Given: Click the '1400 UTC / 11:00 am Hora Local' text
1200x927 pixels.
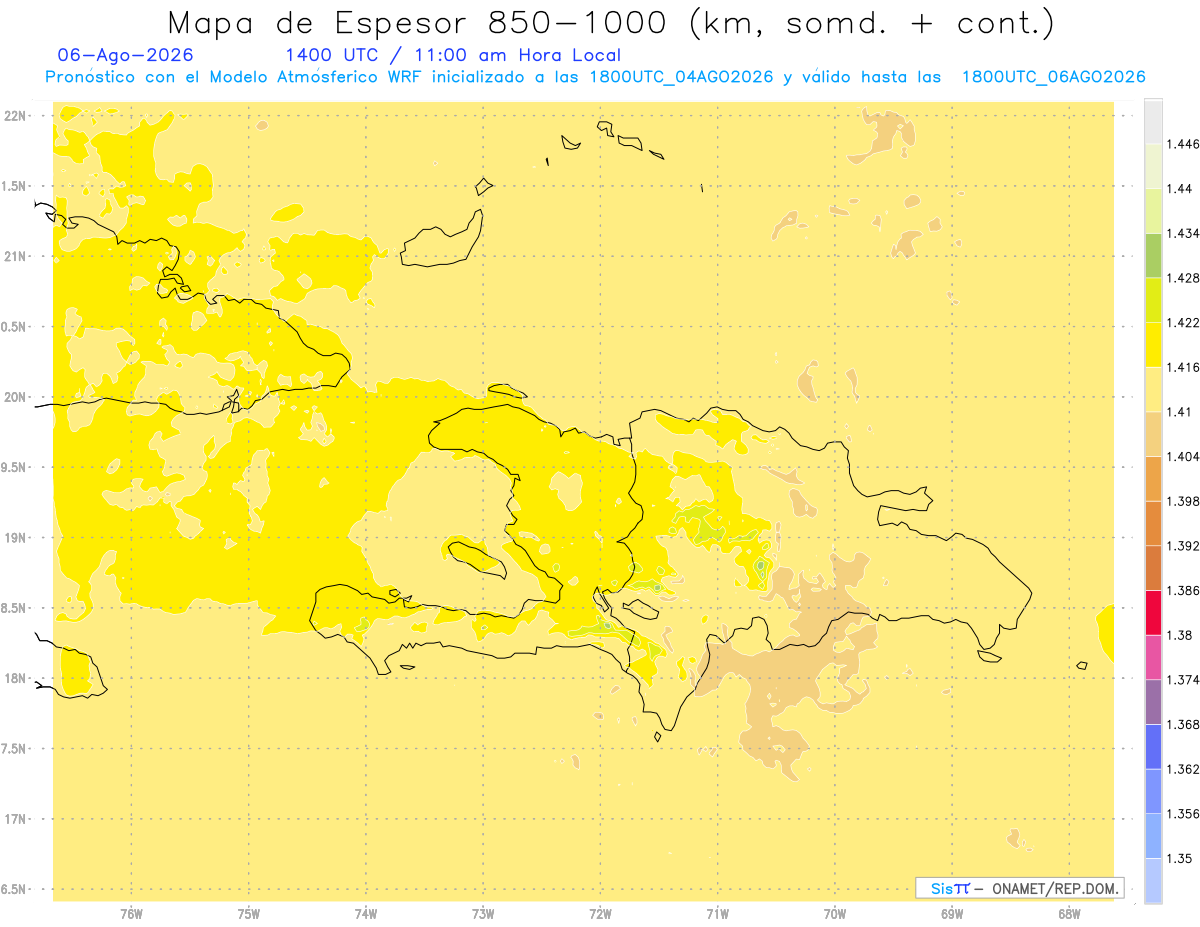Looking at the screenshot, I should point(453,55).
